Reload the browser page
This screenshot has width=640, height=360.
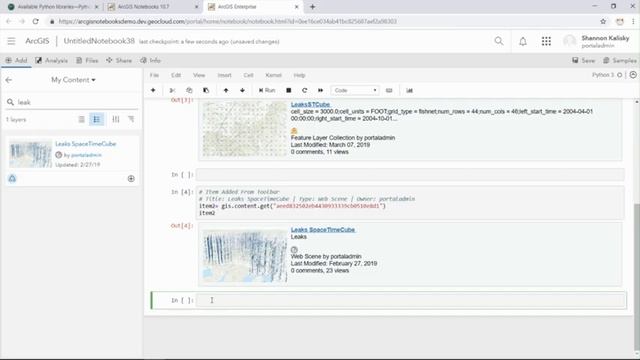36,21
